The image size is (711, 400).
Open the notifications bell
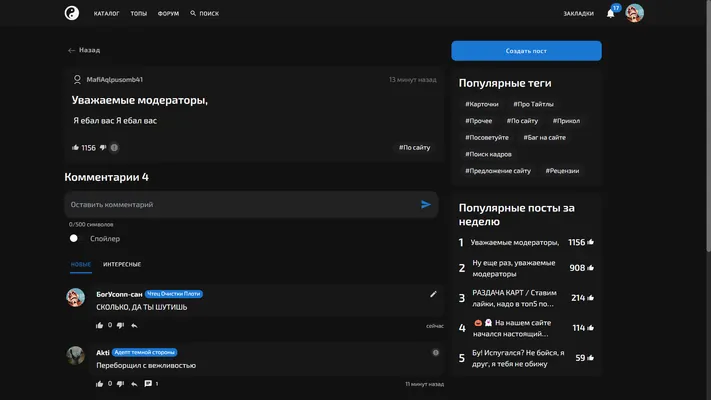coord(611,13)
